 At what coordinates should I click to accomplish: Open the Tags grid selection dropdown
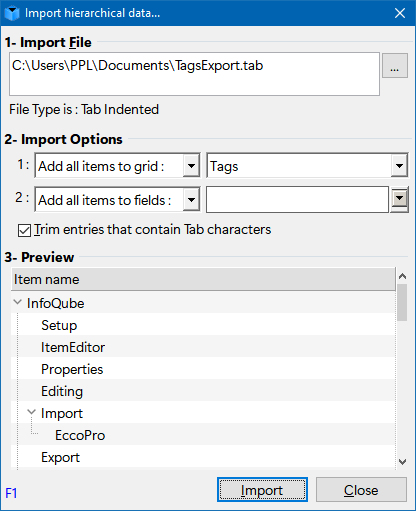pyautogui.click(x=399, y=165)
